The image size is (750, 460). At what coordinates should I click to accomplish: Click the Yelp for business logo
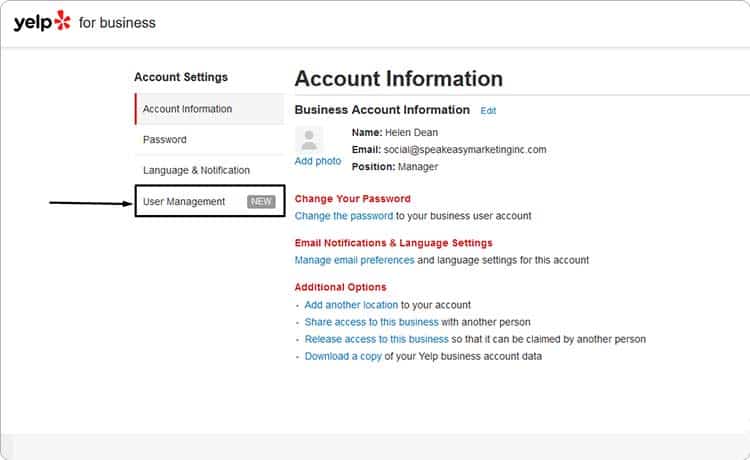point(85,22)
